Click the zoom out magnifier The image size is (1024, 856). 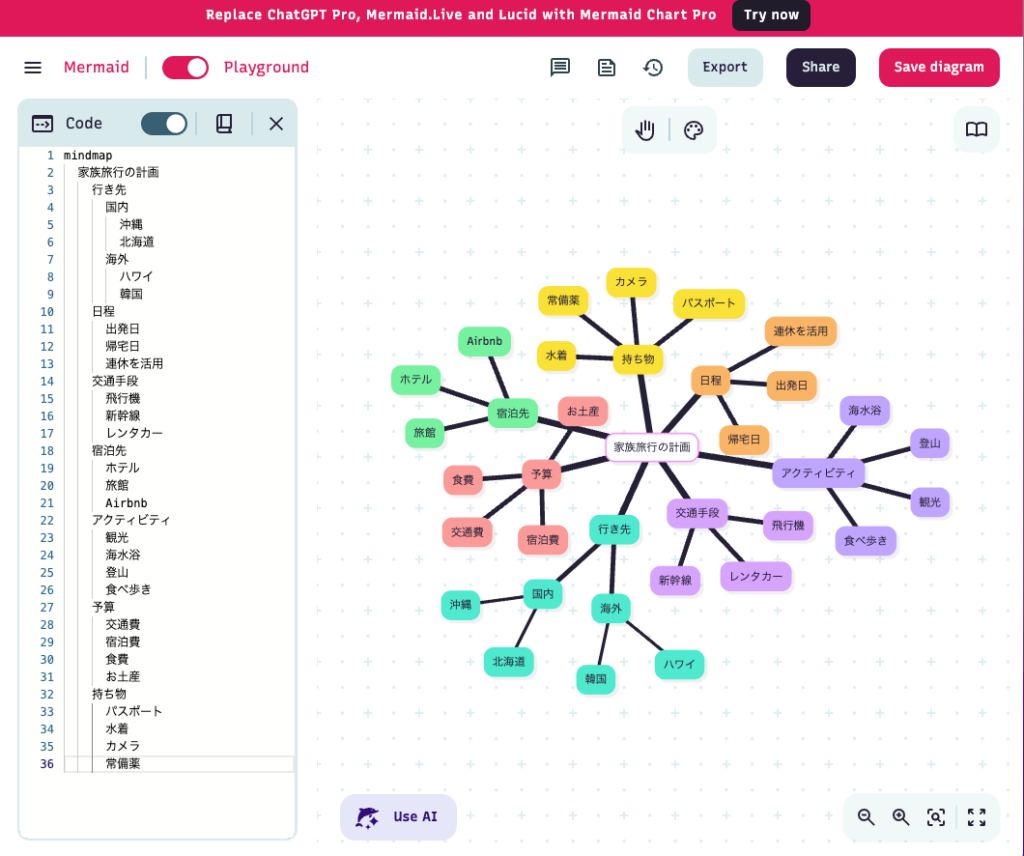(866, 817)
